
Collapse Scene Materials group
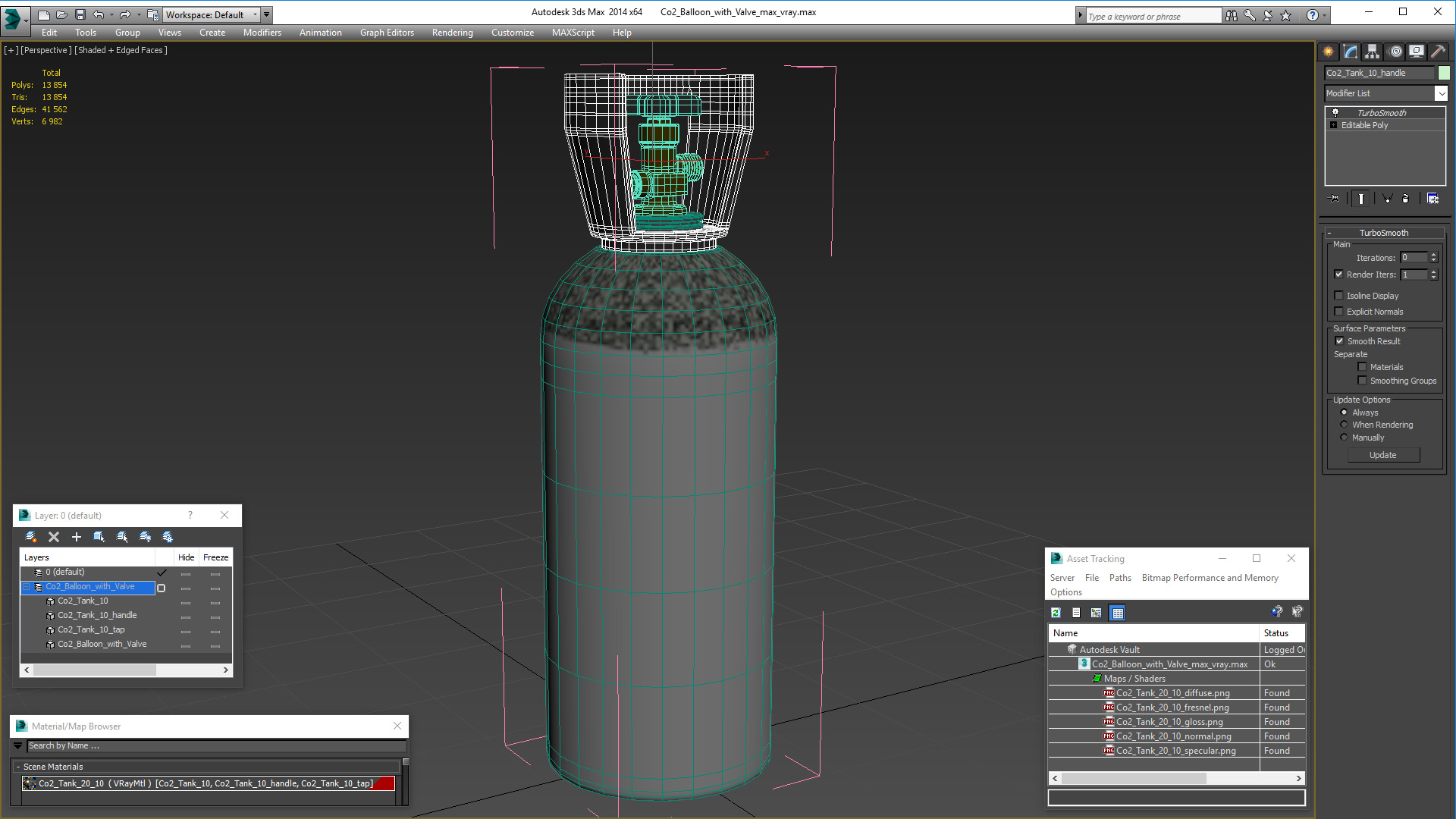(18, 767)
